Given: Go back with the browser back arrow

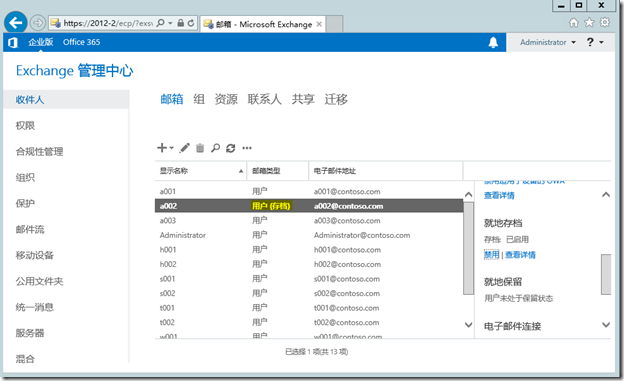Looking at the screenshot, I should pos(16,23).
